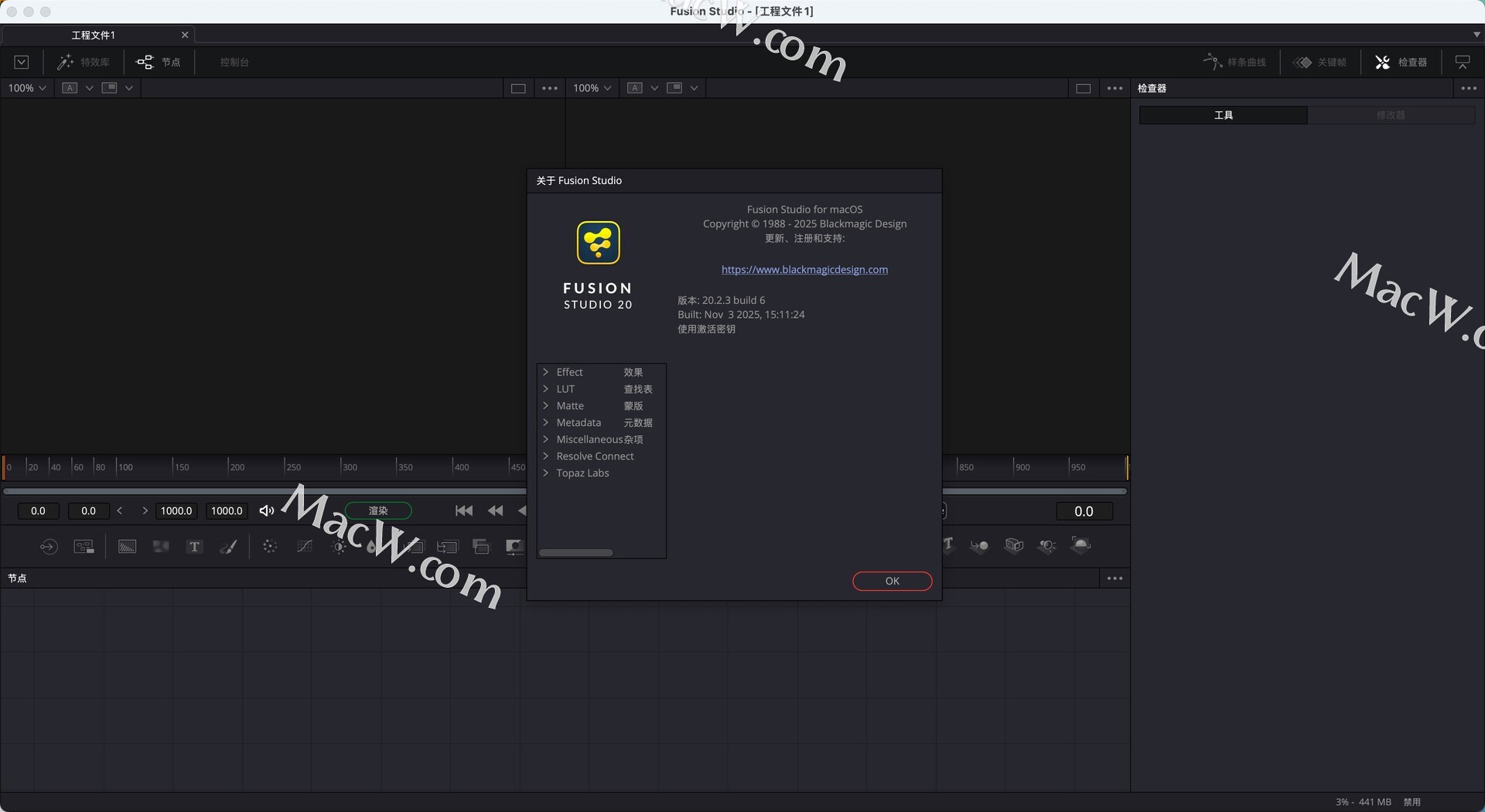The width and height of the screenshot is (1485, 812).
Task: Expand the Topaz Labs category
Action: pyautogui.click(x=545, y=473)
